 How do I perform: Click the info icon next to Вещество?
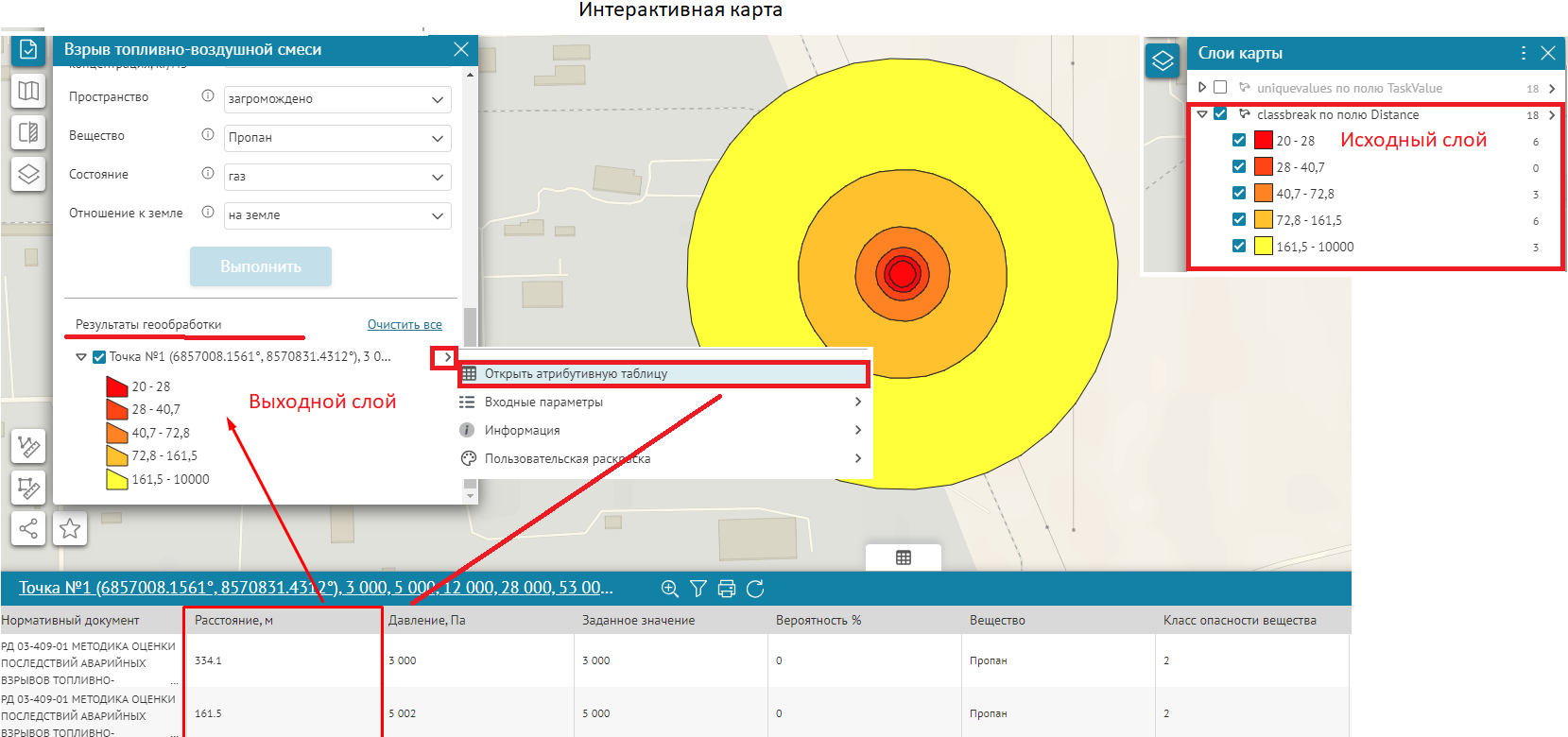(208, 135)
